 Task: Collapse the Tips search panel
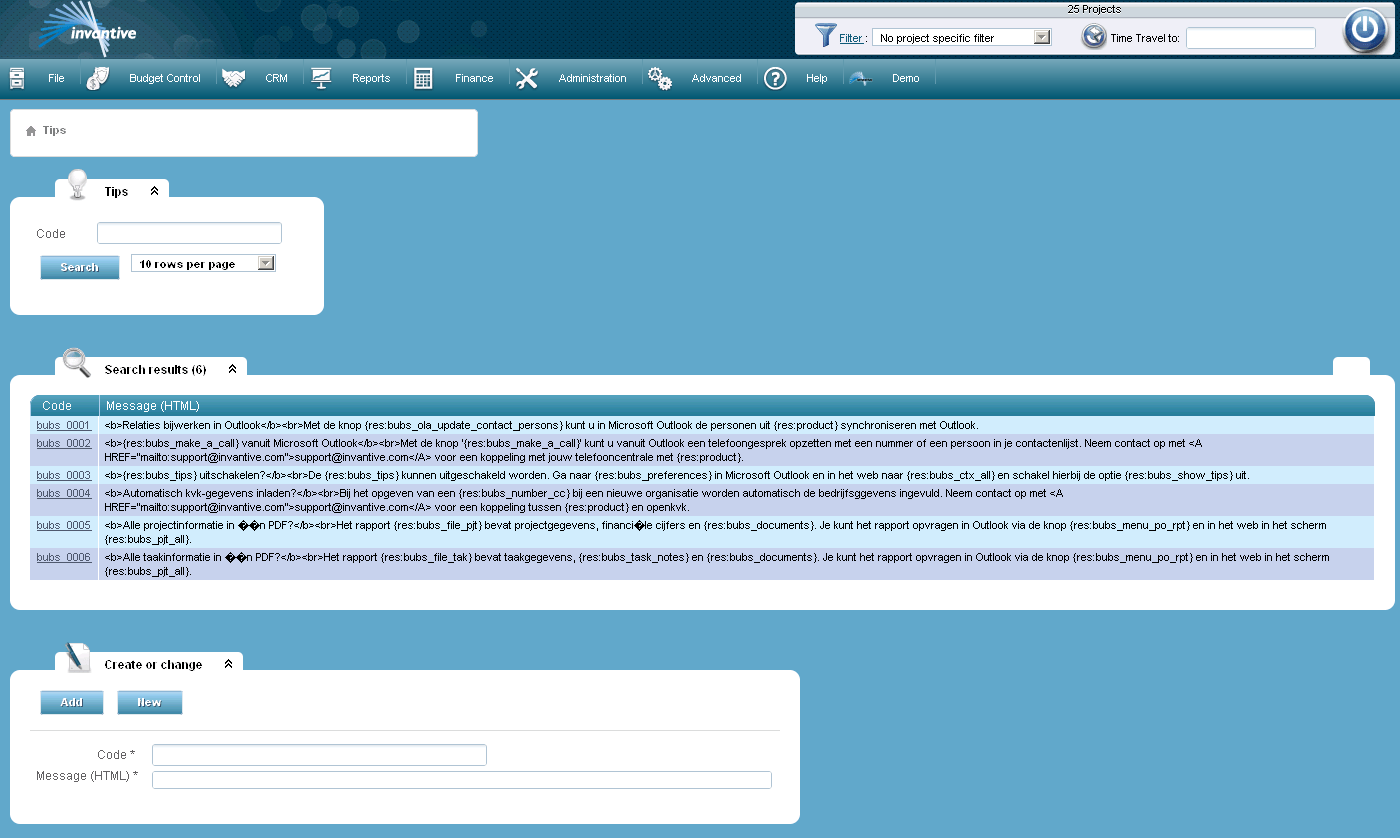click(x=154, y=191)
